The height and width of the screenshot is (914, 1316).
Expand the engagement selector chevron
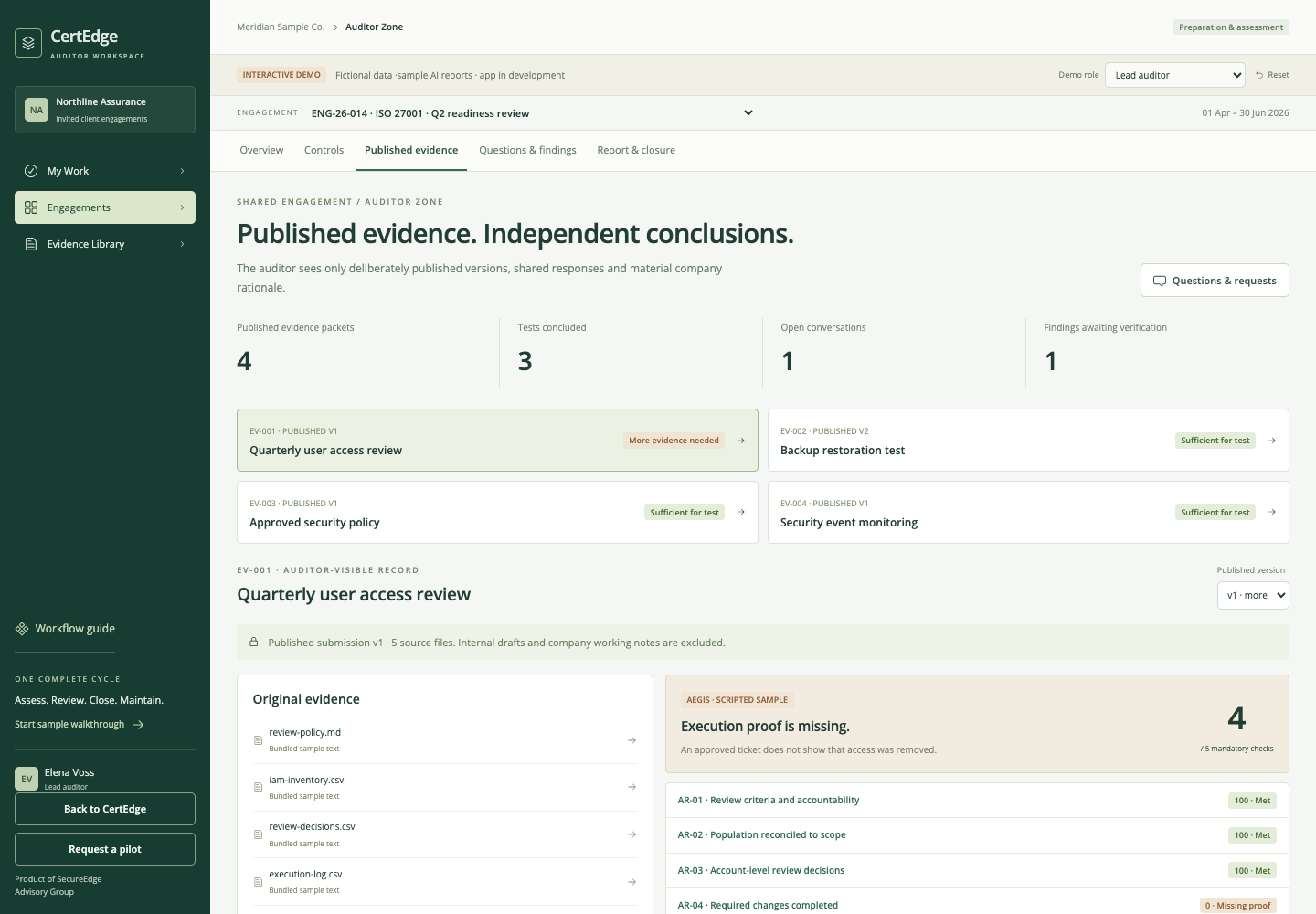point(748,113)
